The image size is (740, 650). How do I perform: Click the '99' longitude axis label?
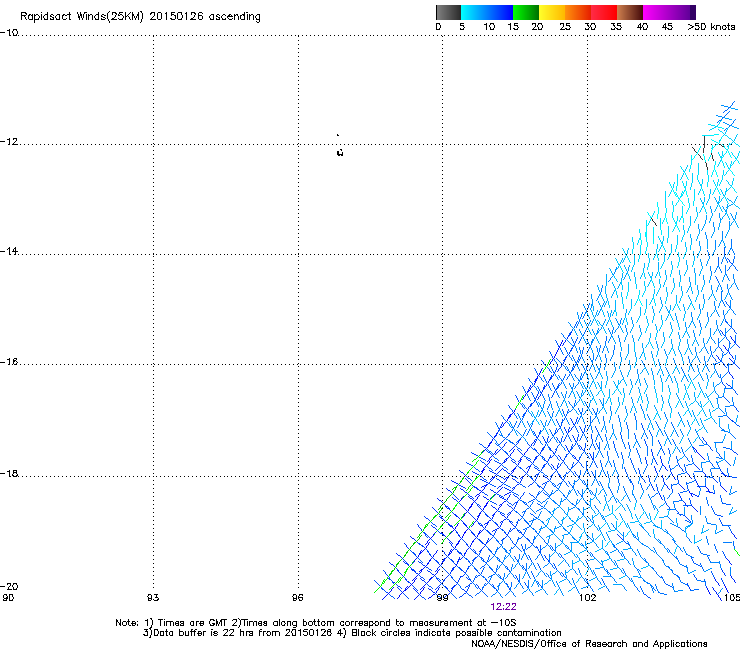[442, 598]
